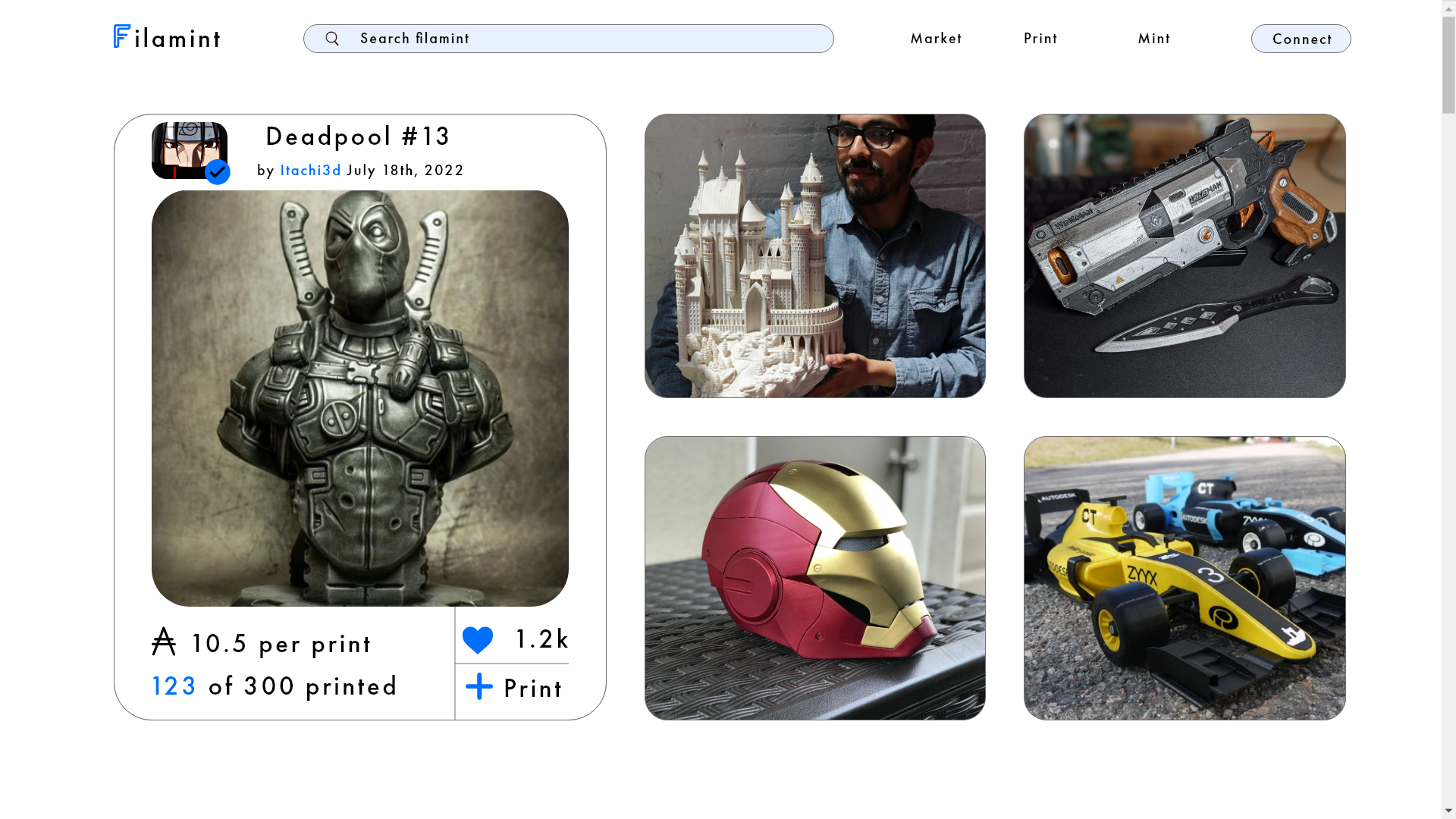
Task: Open the Mint navigation item
Action: click(x=1154, y=39)
